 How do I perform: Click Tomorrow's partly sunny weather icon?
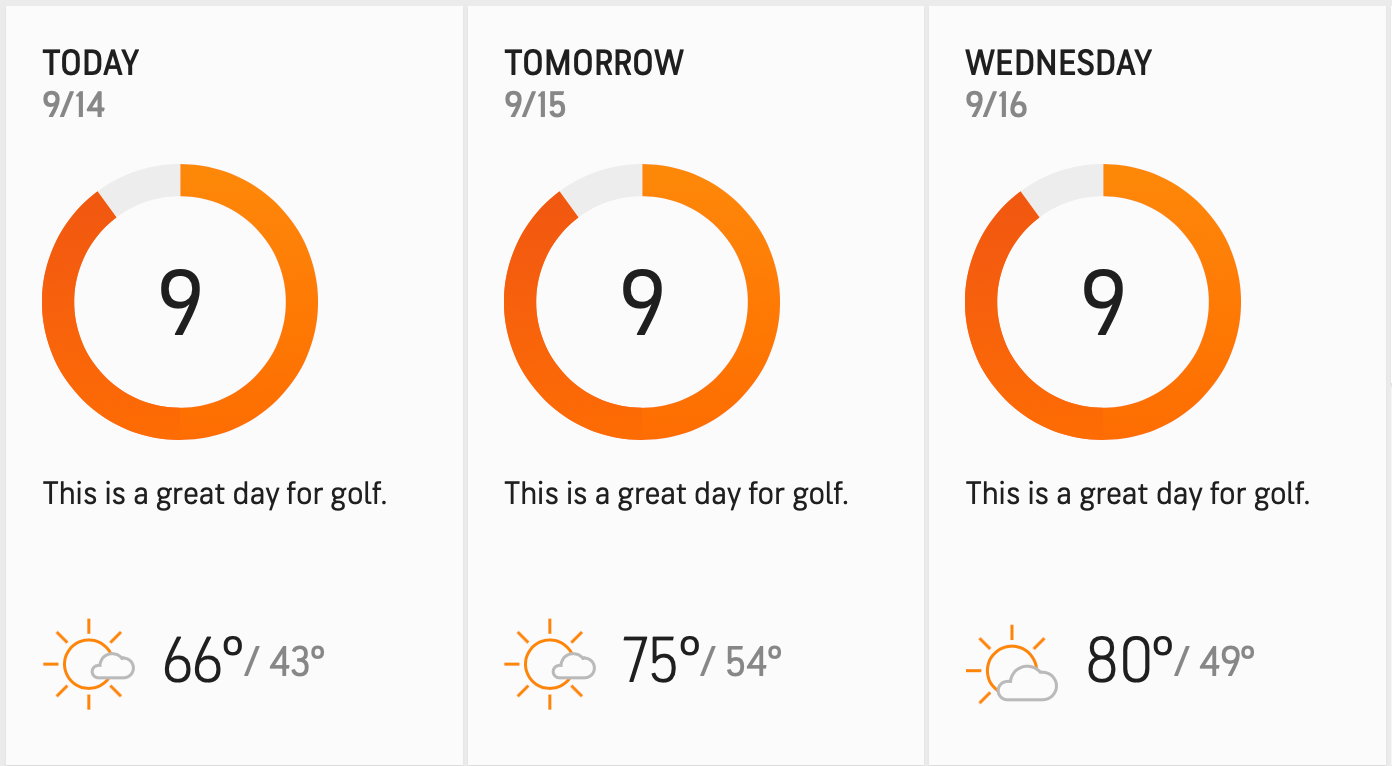click(551, 662)
